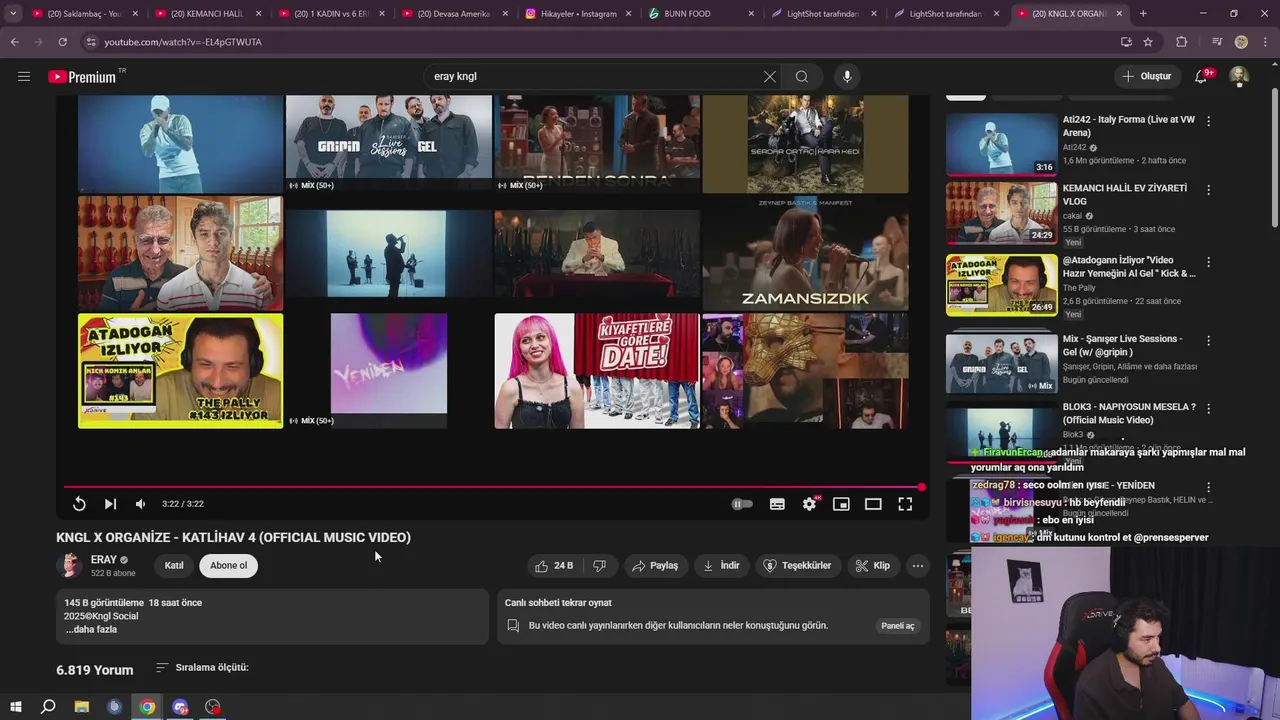The height and width of the screenshot is (720, 1280).
Task: Mute the video volume
Action: click(x=140, y=504)
